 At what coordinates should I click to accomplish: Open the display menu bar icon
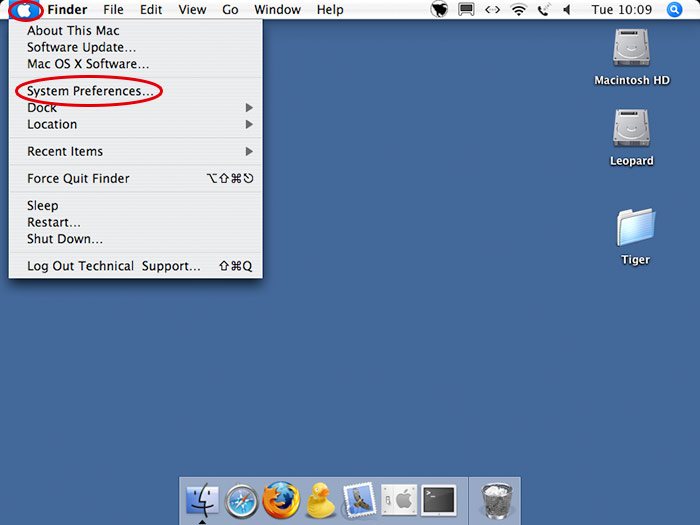[466, 9]
